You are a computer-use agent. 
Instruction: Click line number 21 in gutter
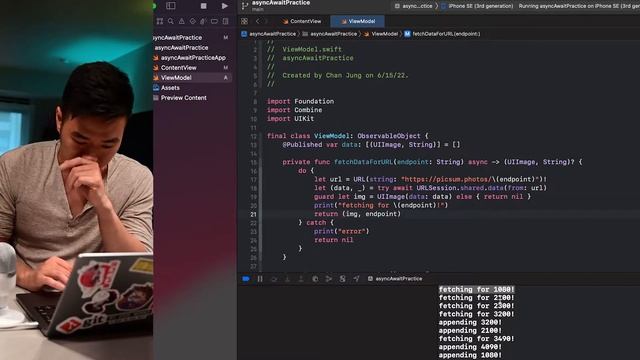point(253,214)
